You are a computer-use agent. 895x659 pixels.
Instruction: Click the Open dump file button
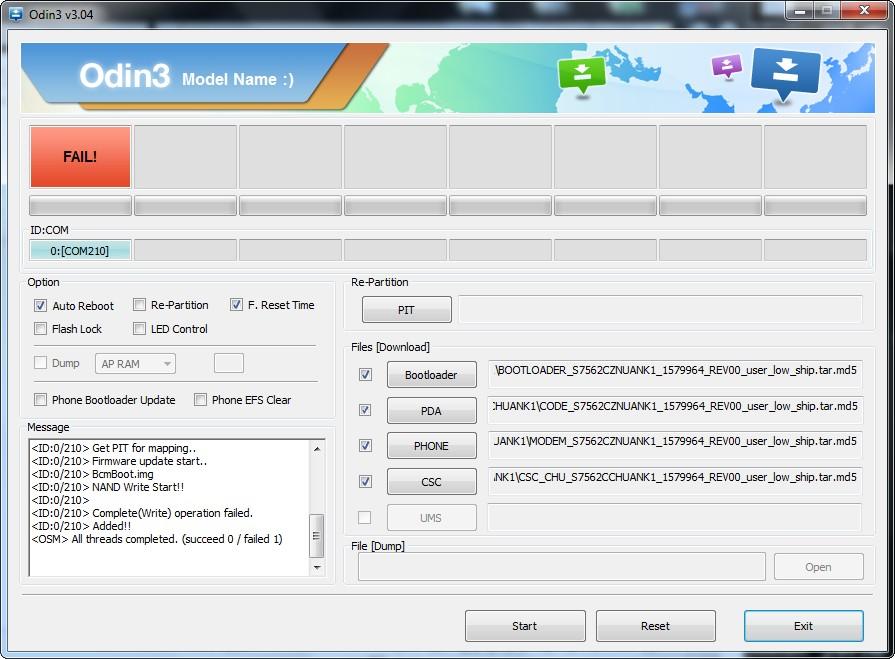(819, 567)
